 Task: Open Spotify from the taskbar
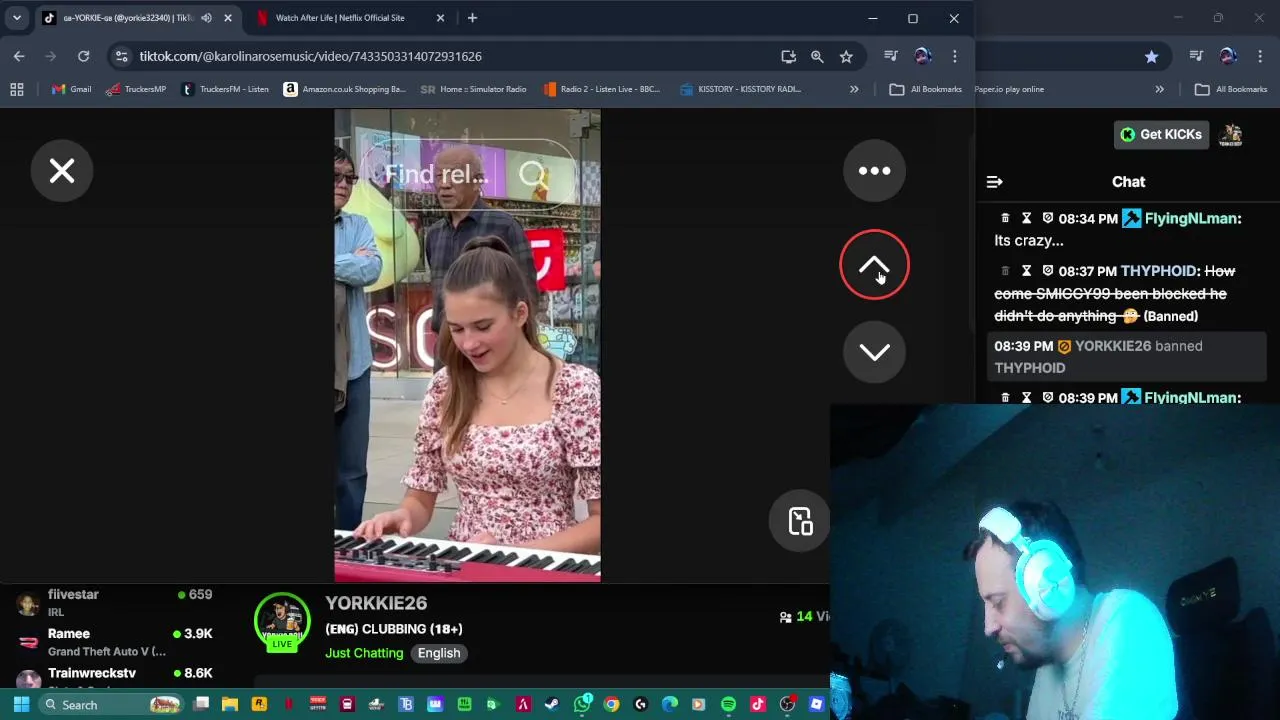(x=728, y=704)
